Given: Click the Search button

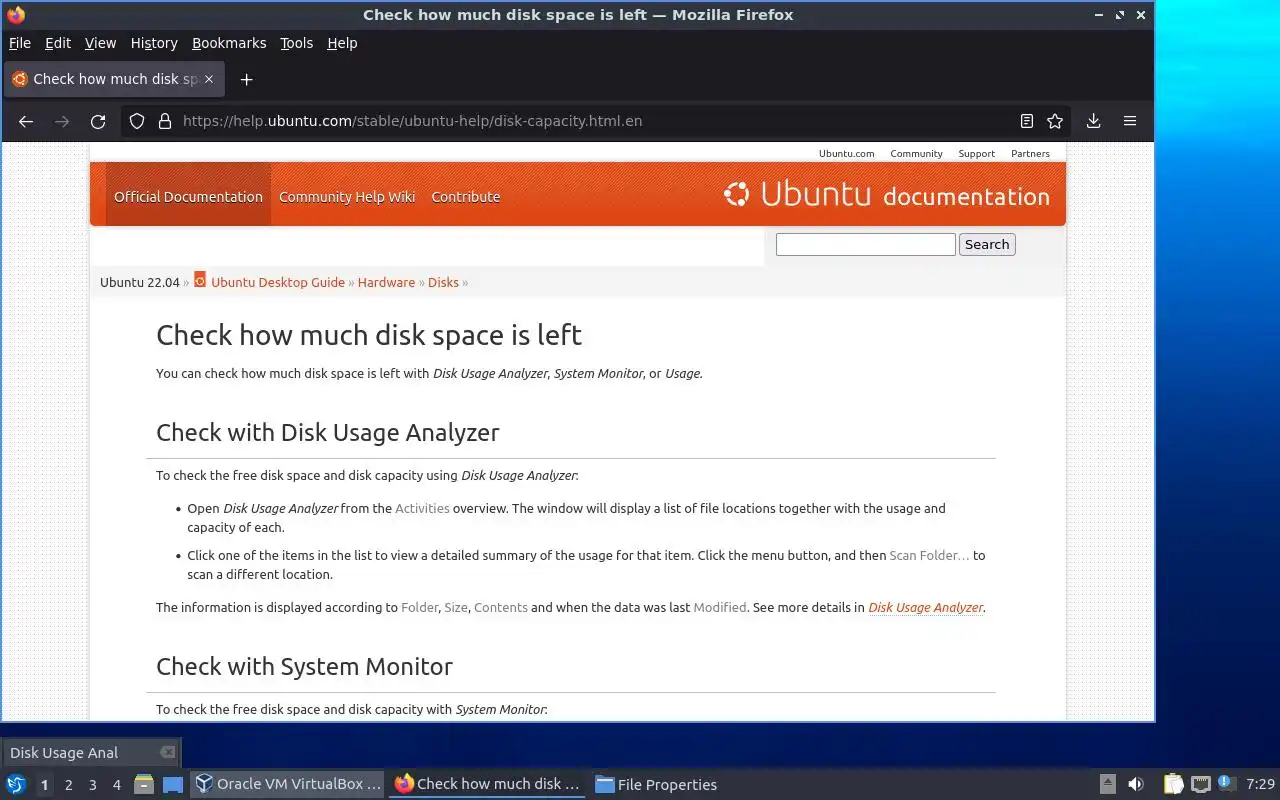Looking at the screenshot, I should (x=987, y=244).
